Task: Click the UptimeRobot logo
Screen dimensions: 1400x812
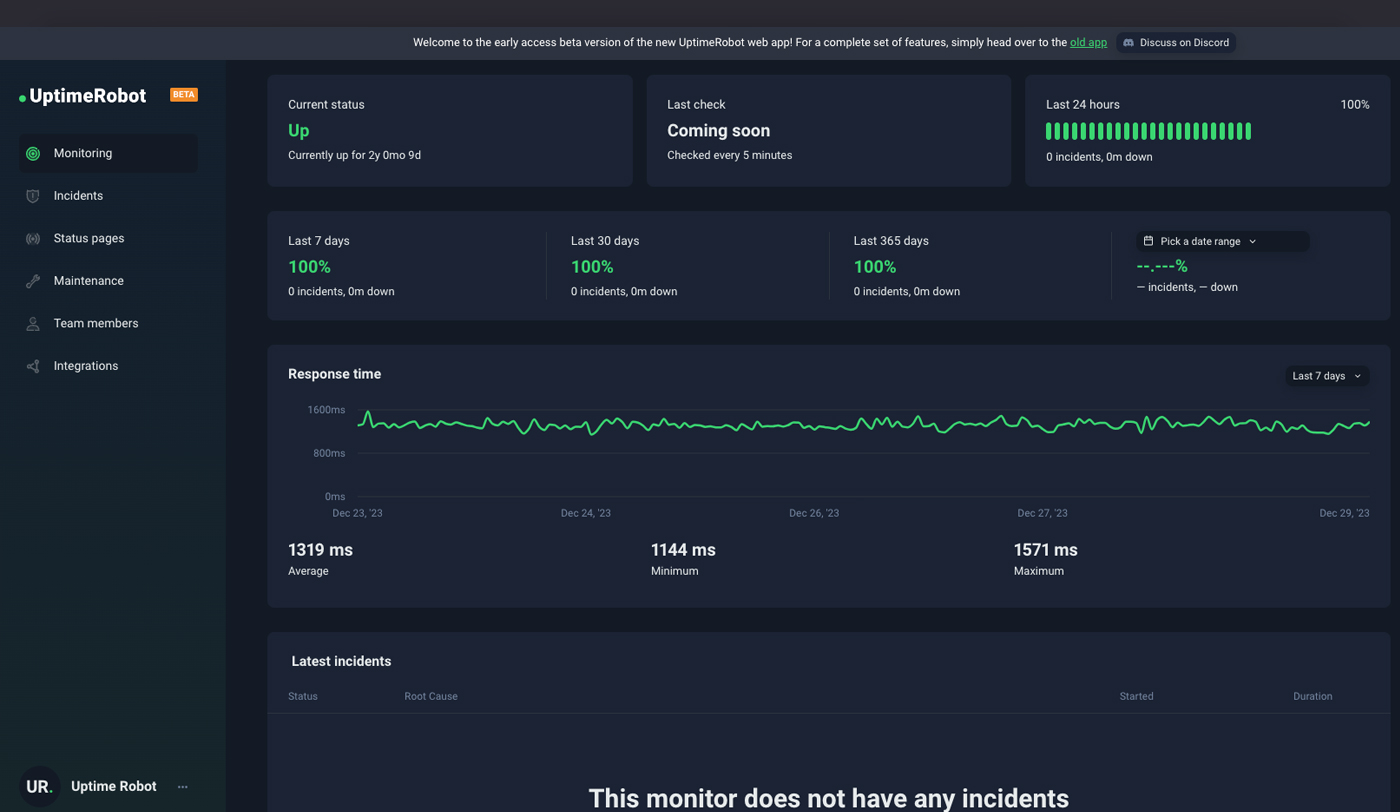Action: point(87,96)
